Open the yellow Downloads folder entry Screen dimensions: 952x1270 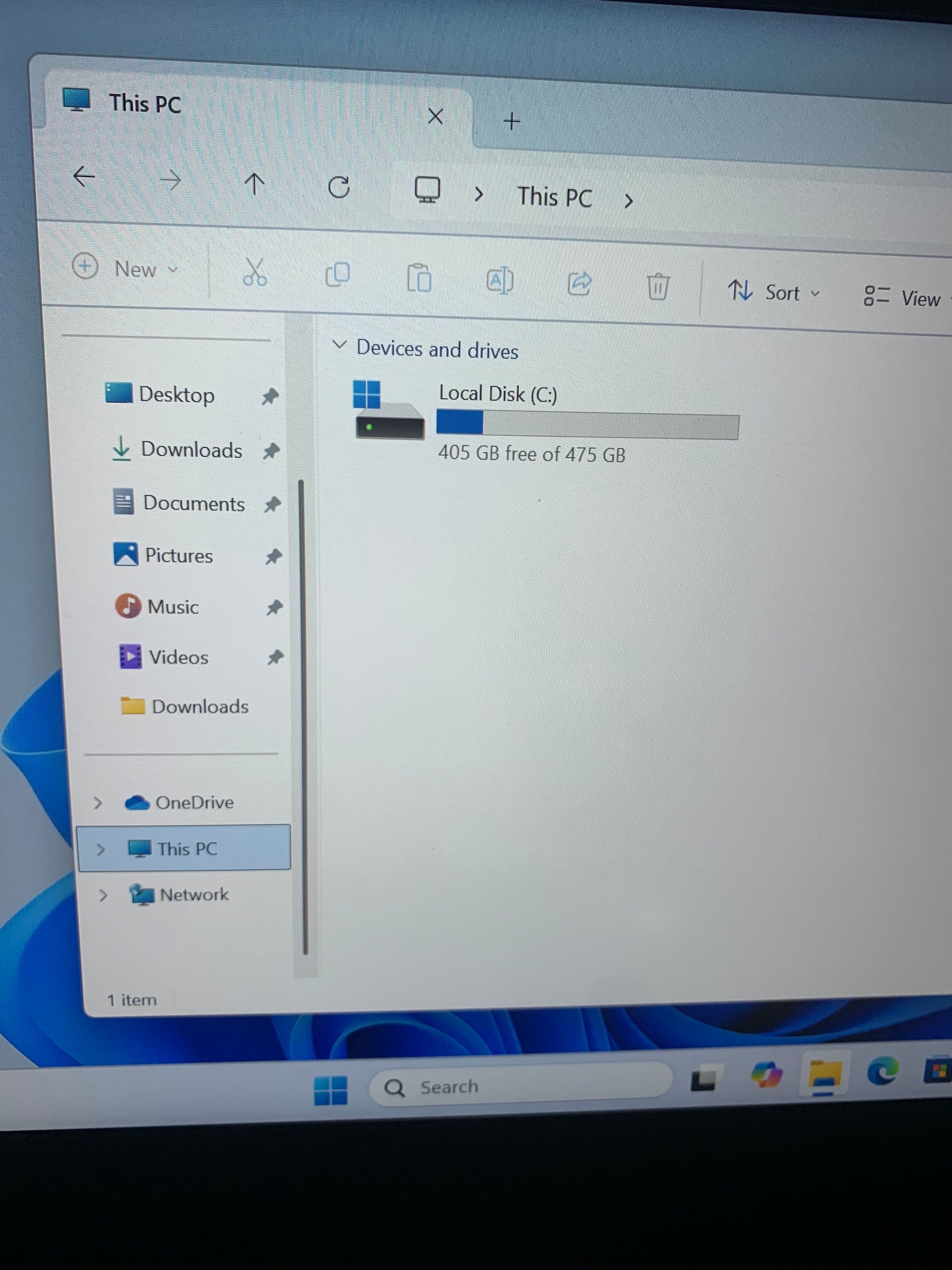point(185,706)
